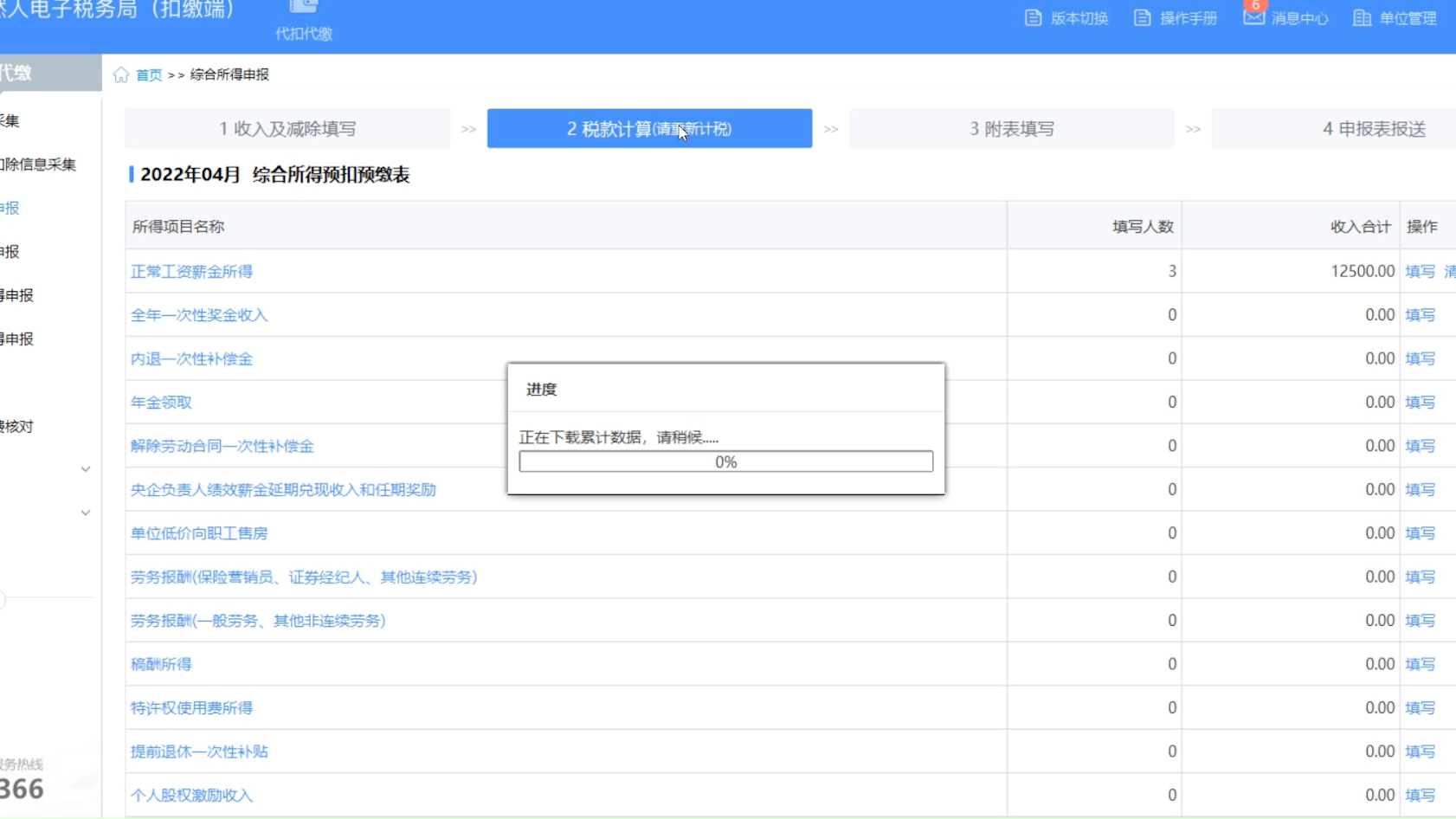Click the 进度 dialog title

pyautogui.click(x=542, y=390)
